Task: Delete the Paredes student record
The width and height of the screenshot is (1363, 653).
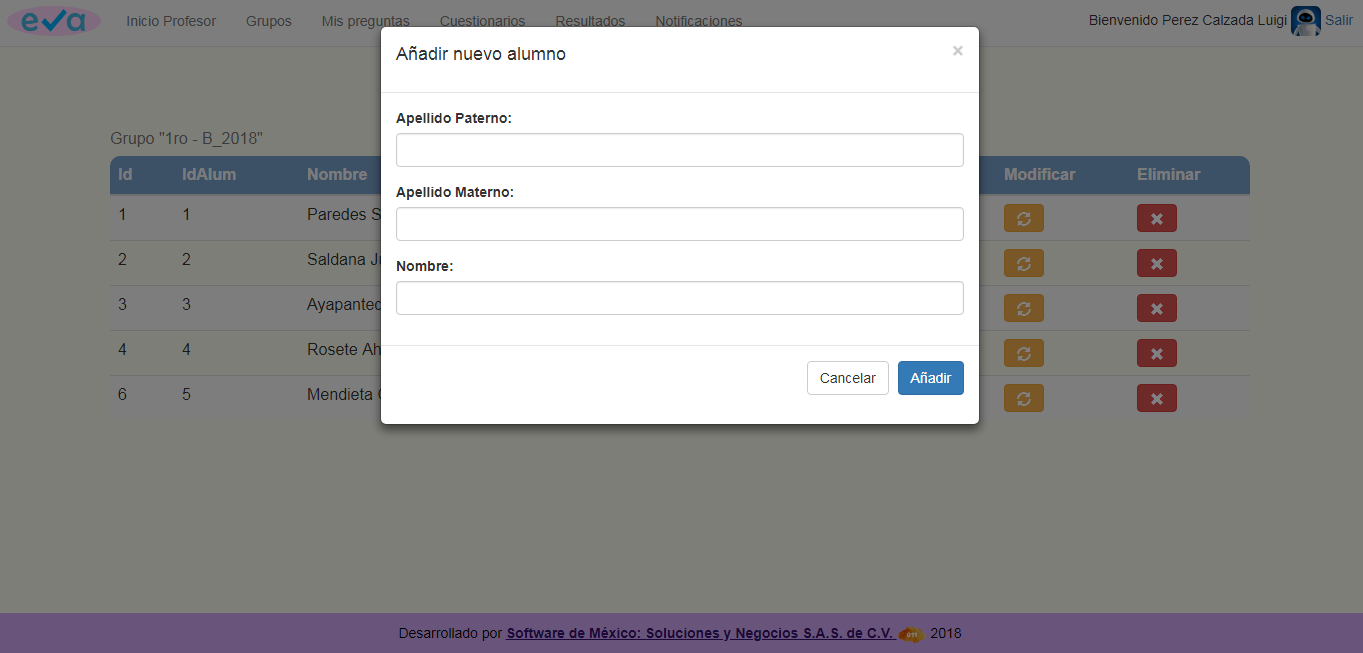Action: pyautogui.click(x=1156, y=217)
